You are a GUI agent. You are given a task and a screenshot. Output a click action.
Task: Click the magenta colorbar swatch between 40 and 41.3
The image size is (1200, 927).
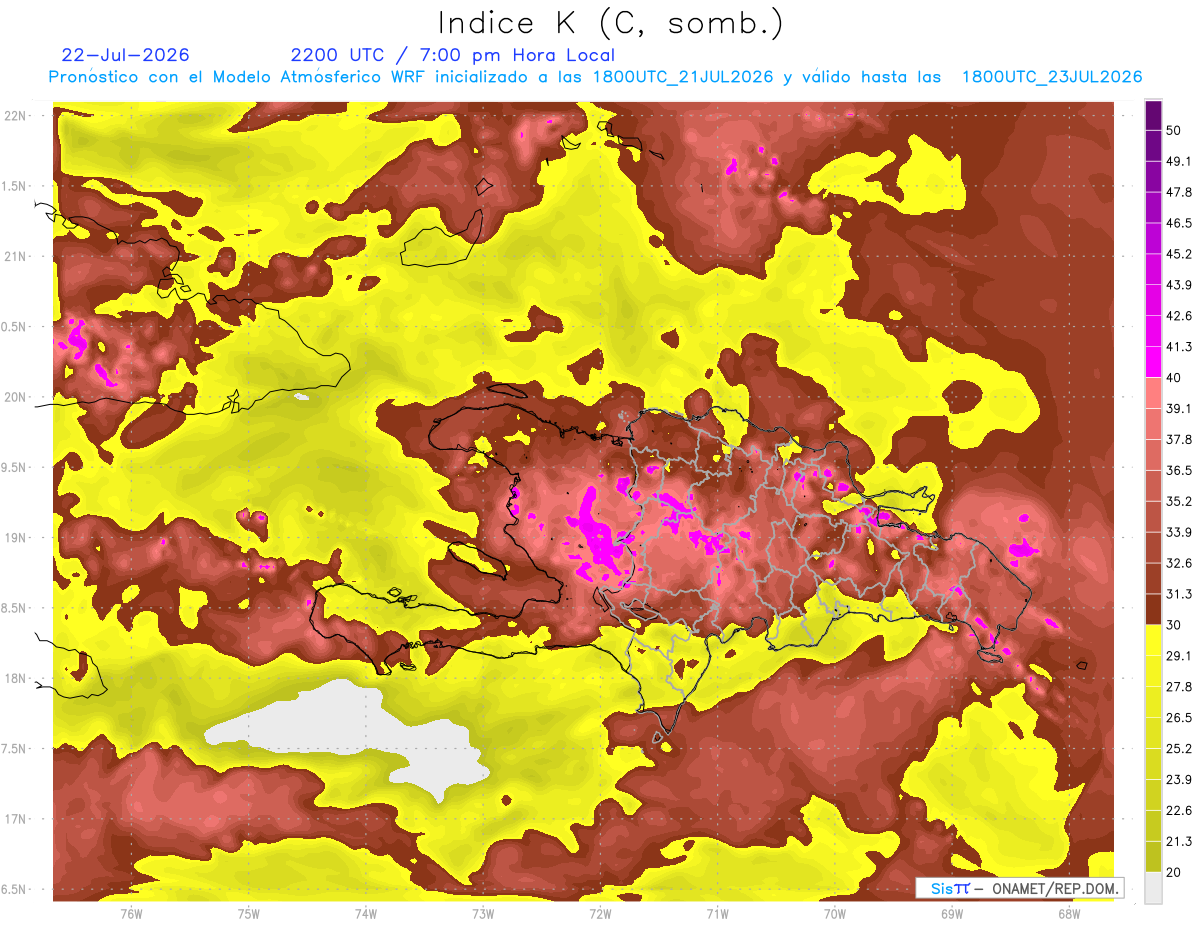1153,363
